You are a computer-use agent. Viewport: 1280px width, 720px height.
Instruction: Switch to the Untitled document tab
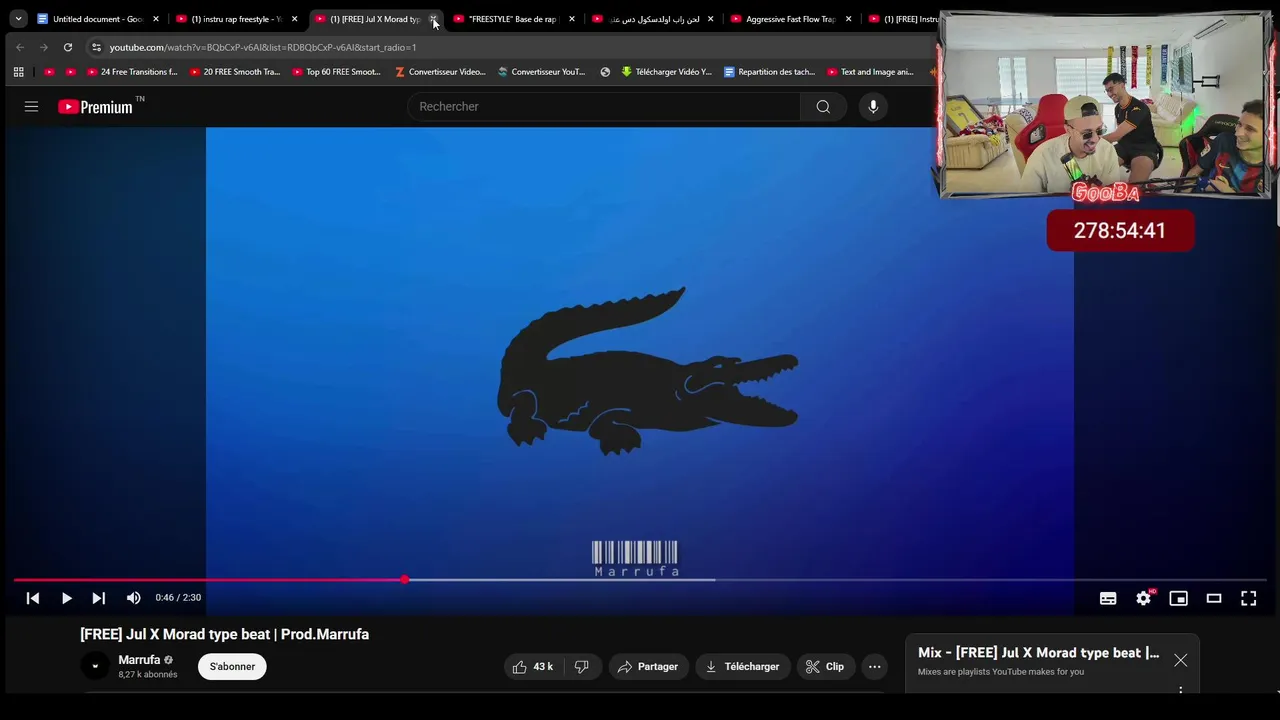(x=97, y=19)
